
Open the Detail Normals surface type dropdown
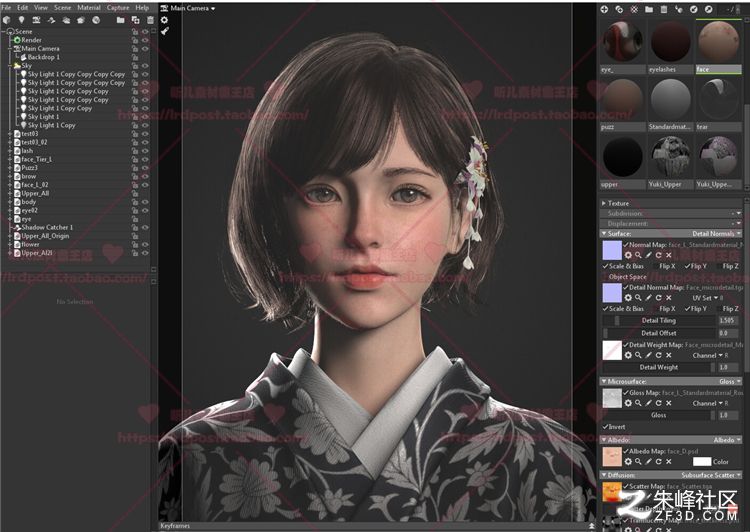(717, 233)
